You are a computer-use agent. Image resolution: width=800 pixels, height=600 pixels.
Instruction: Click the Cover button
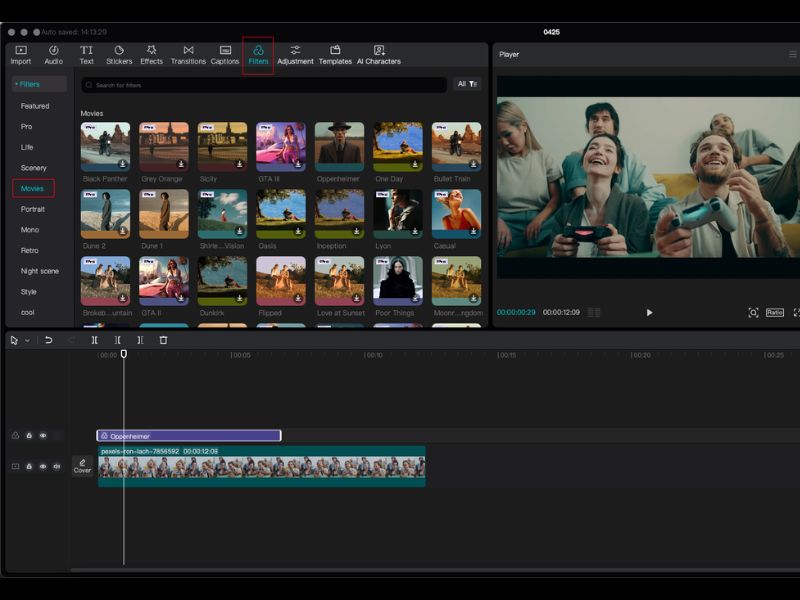coord(82,466)
